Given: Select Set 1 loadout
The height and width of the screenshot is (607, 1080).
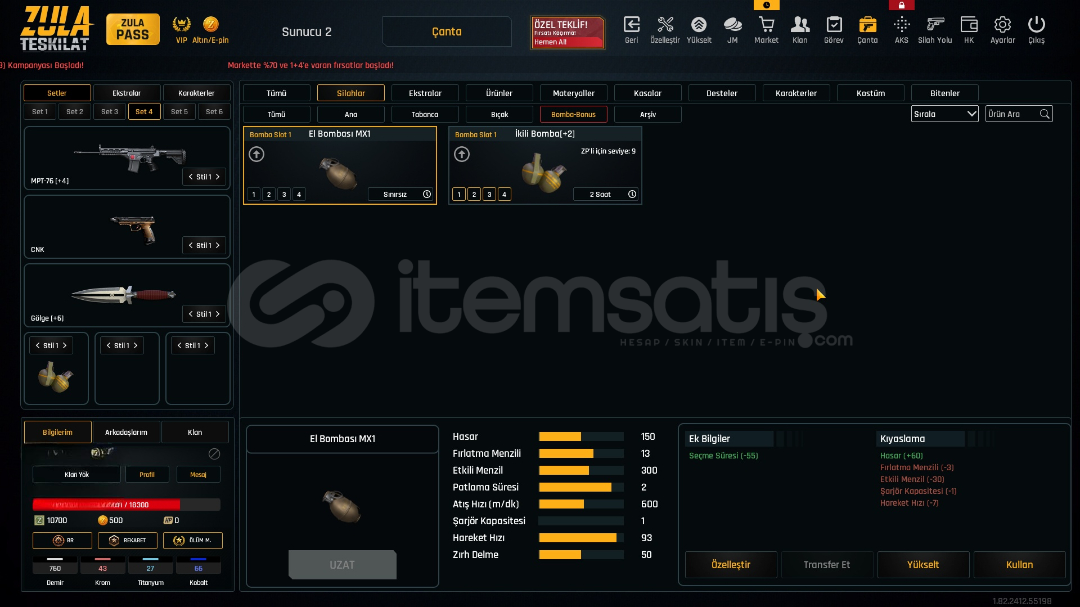Looking at the screenshot, I should [x=40, y=112].
